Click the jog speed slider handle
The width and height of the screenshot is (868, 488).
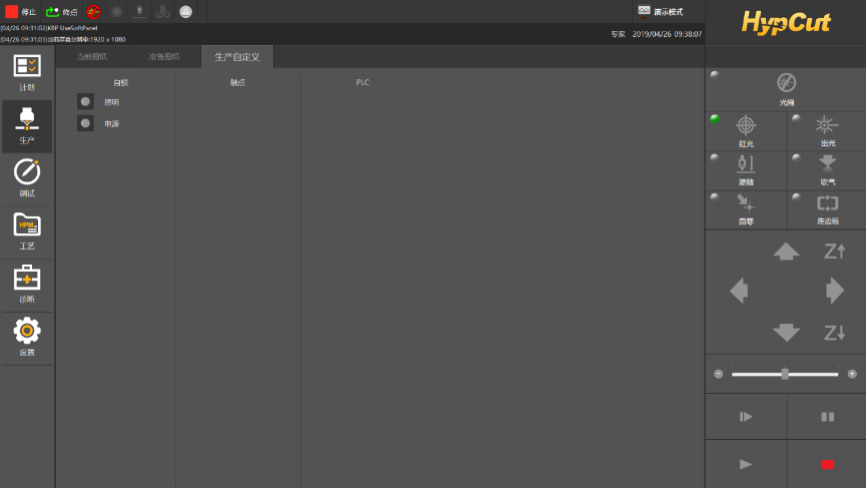tap(785, 374)
